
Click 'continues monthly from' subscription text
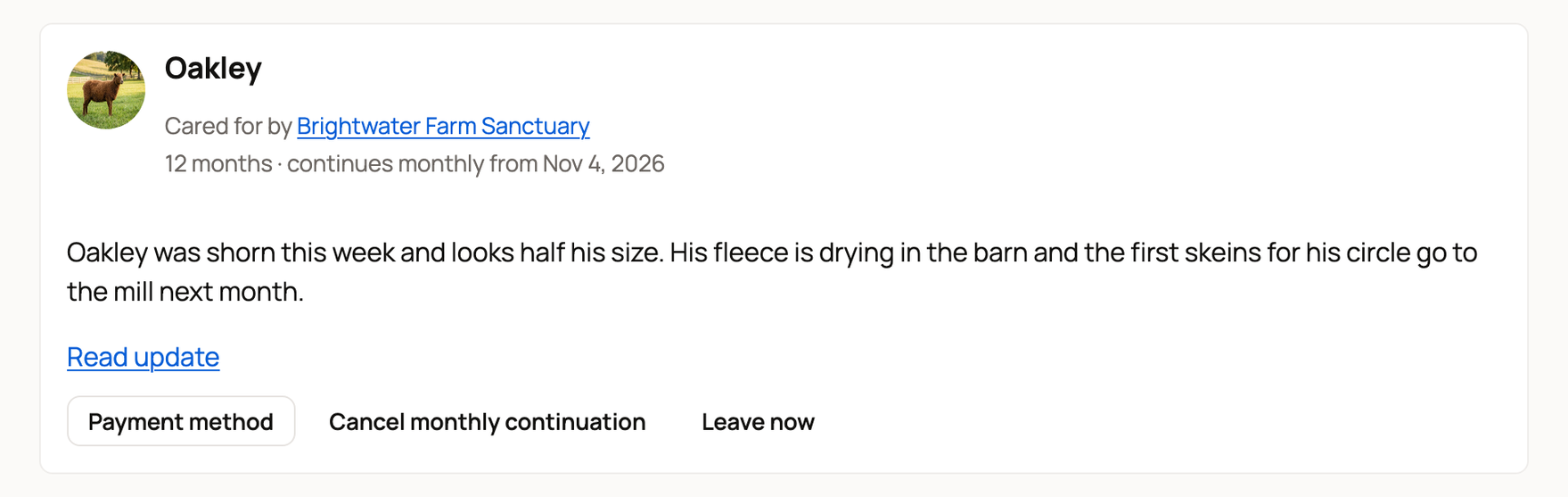click(412, 164)
